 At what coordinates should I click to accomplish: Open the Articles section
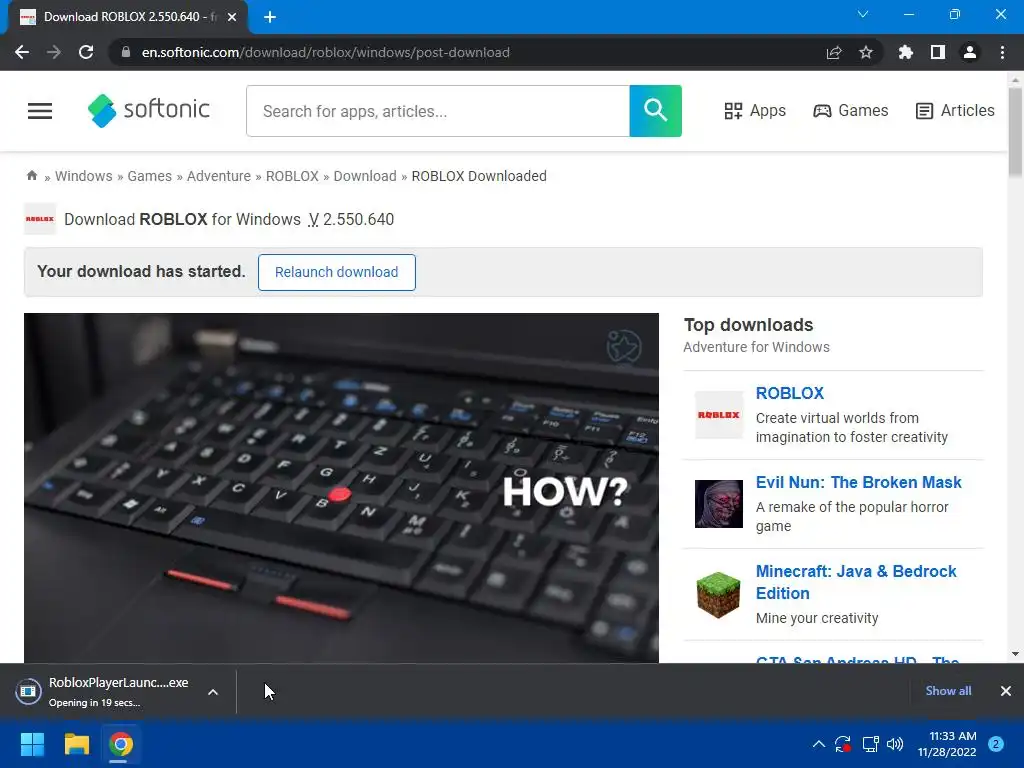click(955, 111)
